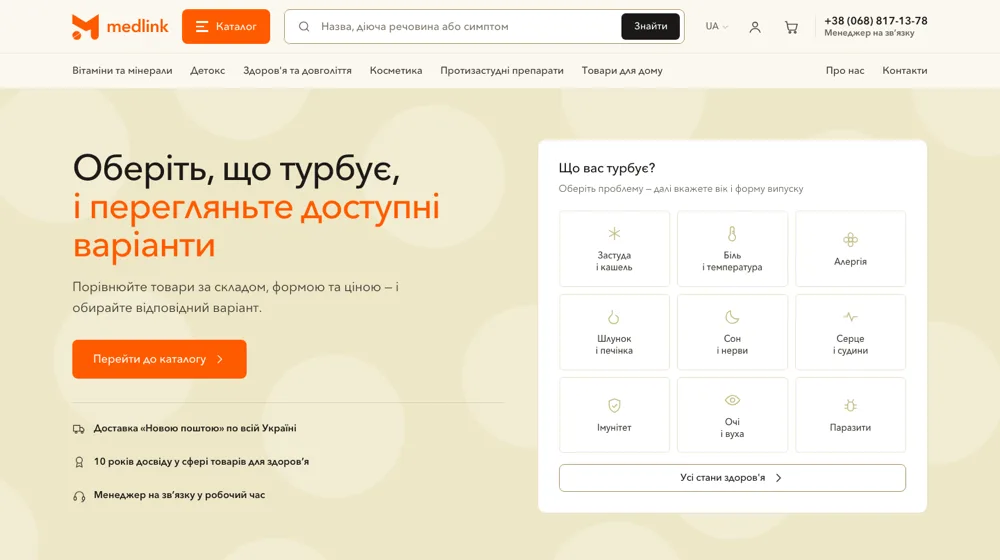
Task: Open Протизастудні препарати category
Action: tap(502, 71)
